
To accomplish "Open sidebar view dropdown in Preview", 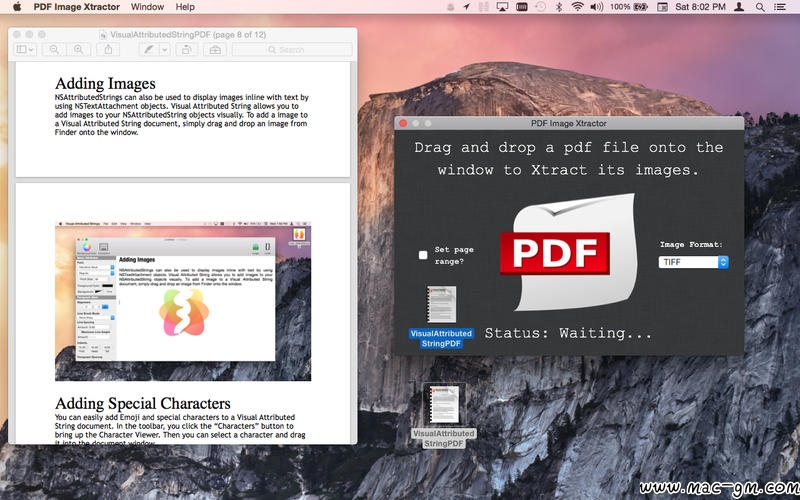I will [24, 49].
